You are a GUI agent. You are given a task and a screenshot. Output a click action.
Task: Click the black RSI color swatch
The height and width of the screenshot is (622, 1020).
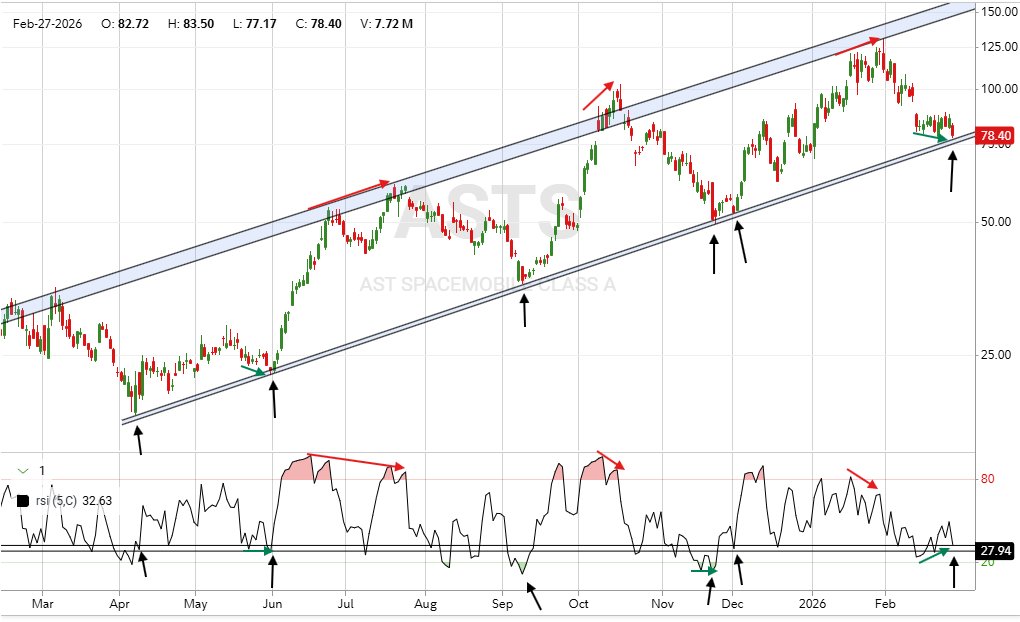point(23,500)
